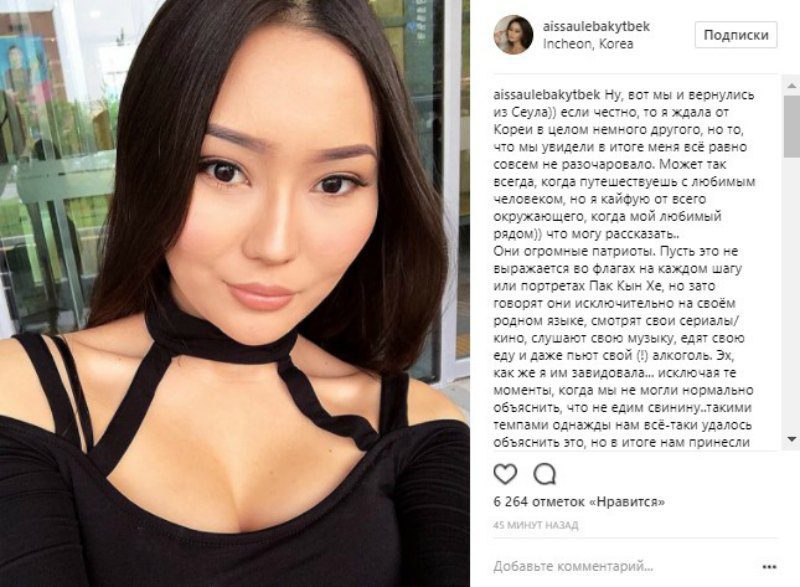This screenshot has height=587, width=800.
Task: Open aissaulebakytbek username in the post header
Action: click(x=596, y=27)
